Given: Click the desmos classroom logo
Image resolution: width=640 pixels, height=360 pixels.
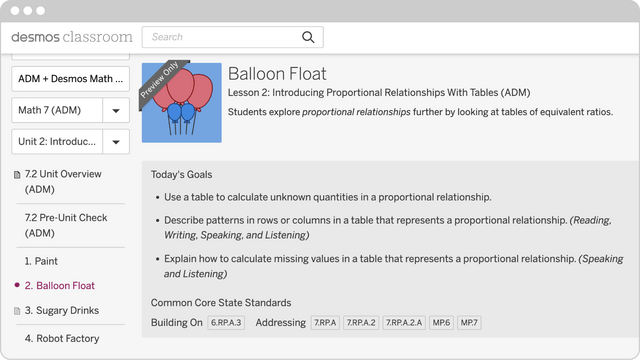Looking at the screenshot, I should point(72,37).
